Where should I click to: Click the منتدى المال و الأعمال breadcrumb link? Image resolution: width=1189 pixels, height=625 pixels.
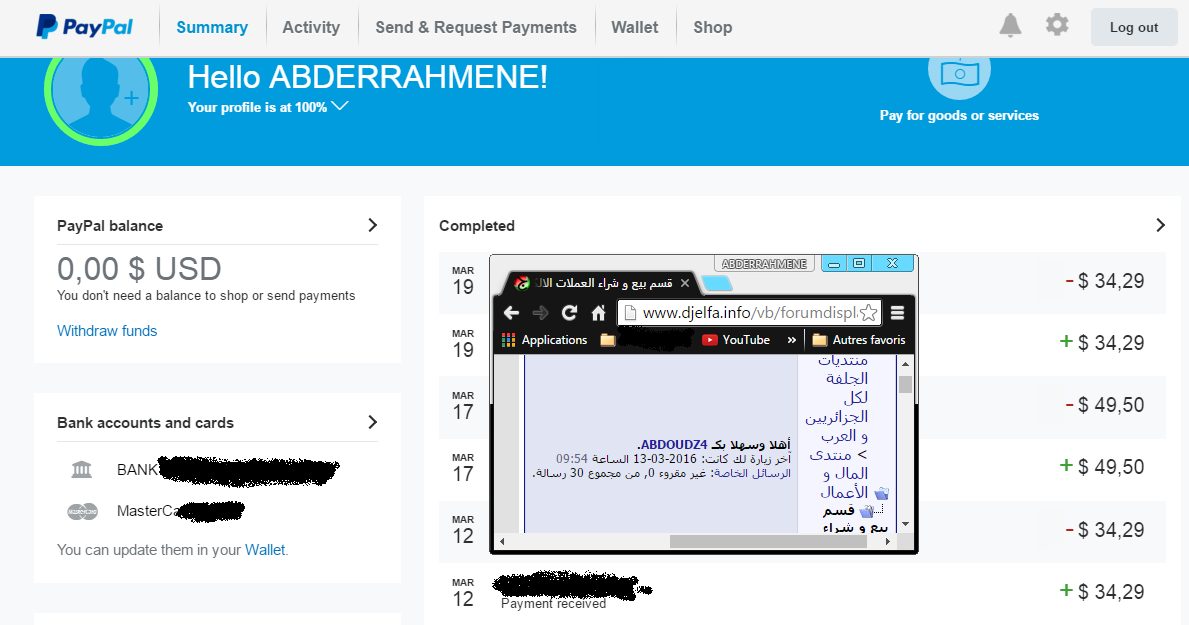click(x=840, y=474)
